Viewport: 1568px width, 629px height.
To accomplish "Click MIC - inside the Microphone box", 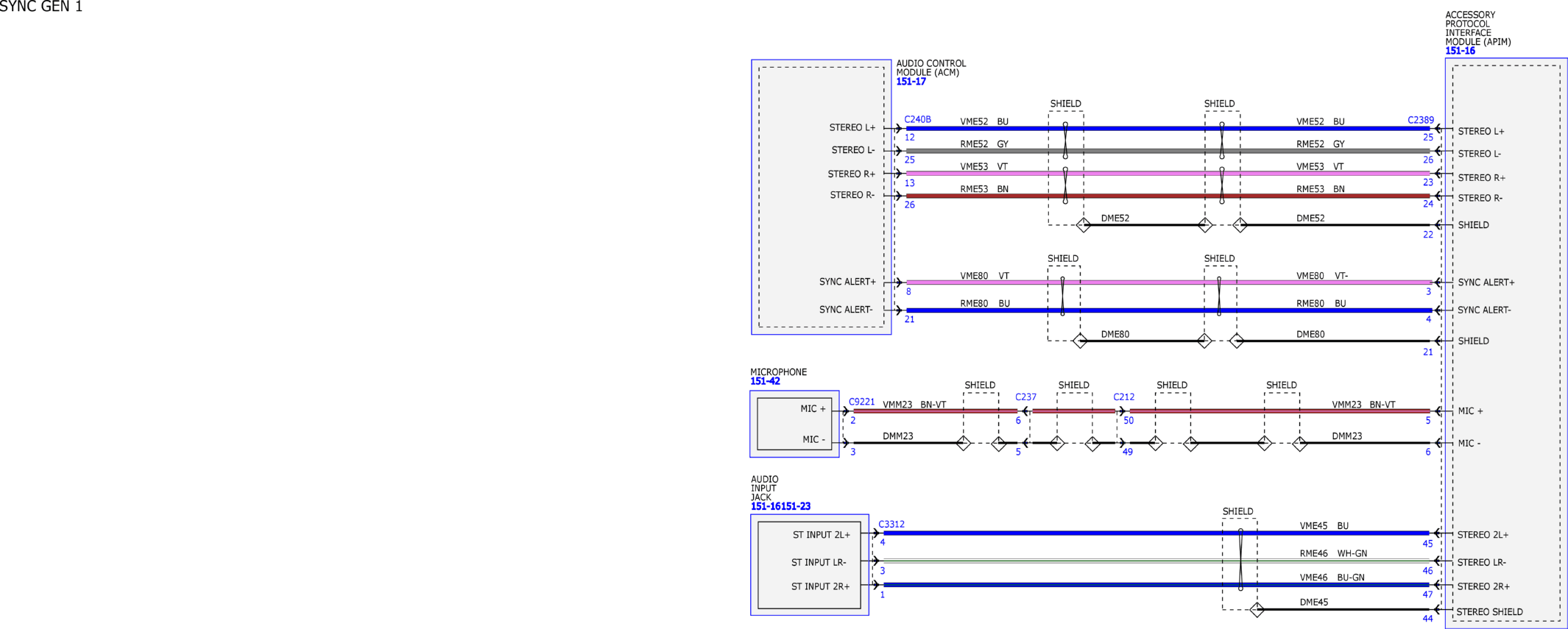I will tap(813, 439).
